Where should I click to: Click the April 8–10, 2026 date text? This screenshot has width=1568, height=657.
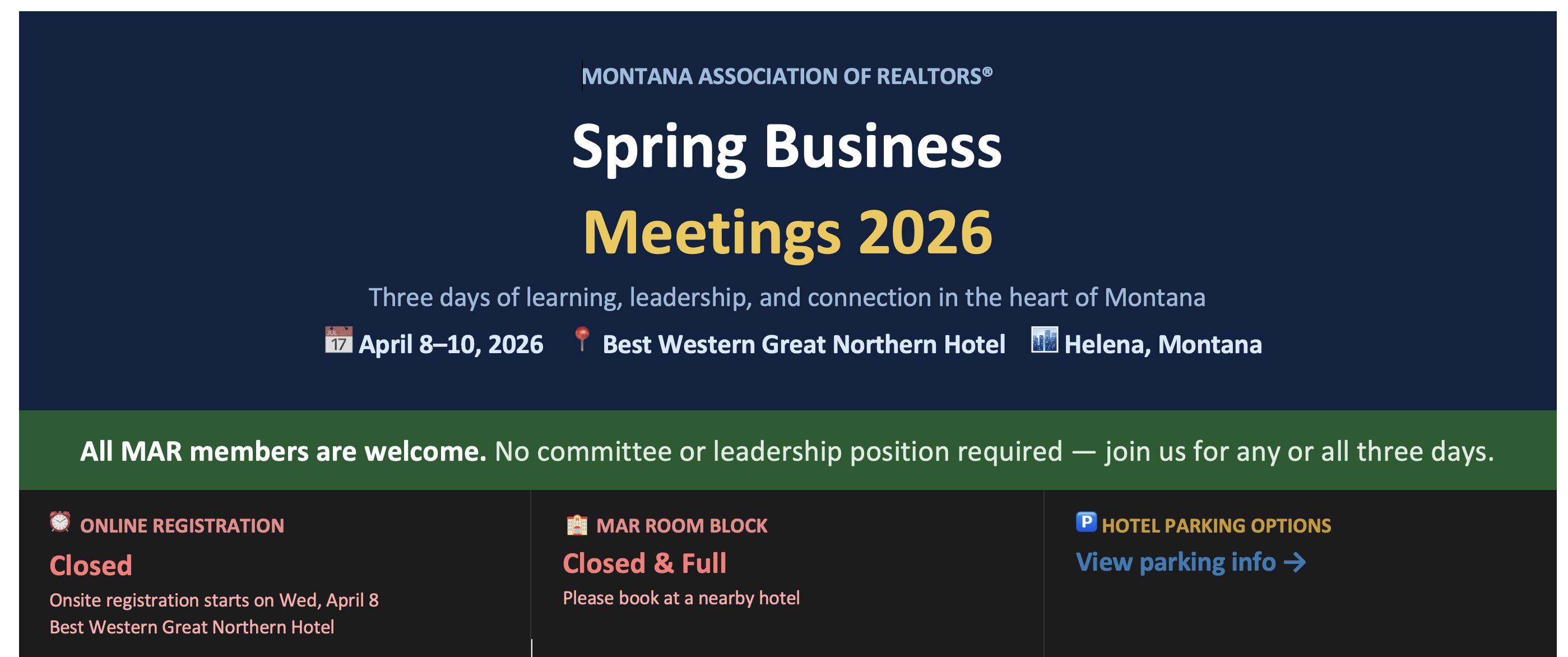click(451, 345)
